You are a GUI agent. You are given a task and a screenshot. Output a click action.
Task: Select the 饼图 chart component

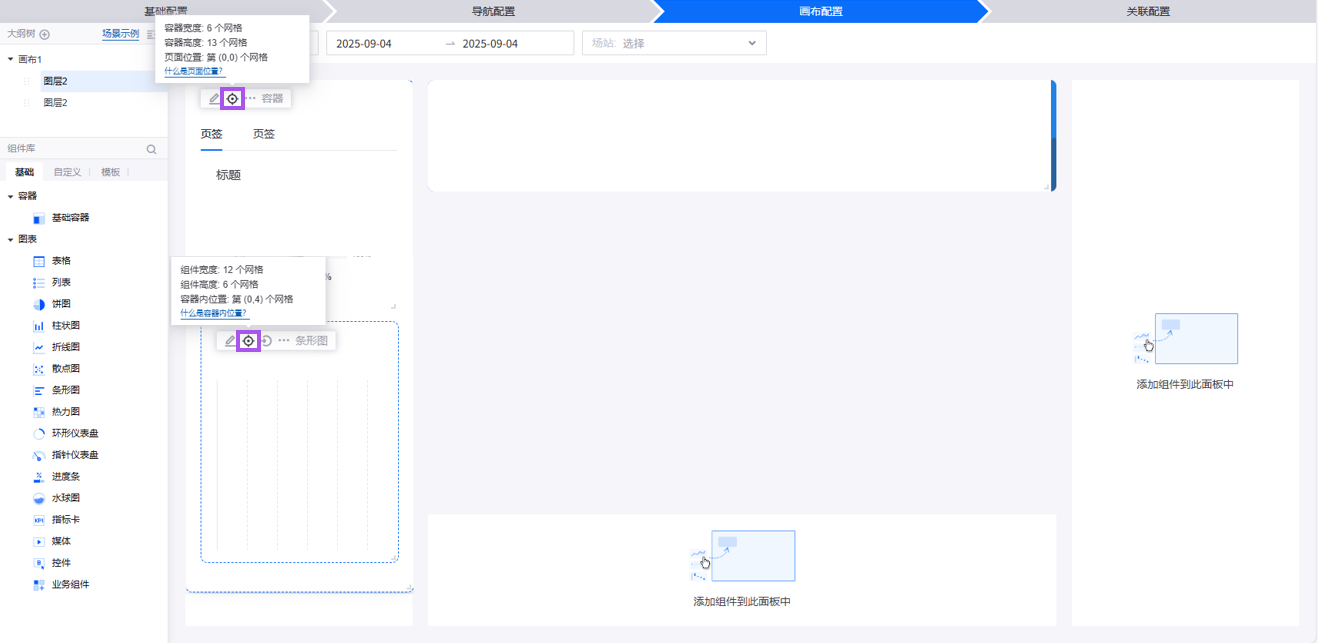pyautogui.click(x=60, y=304)
